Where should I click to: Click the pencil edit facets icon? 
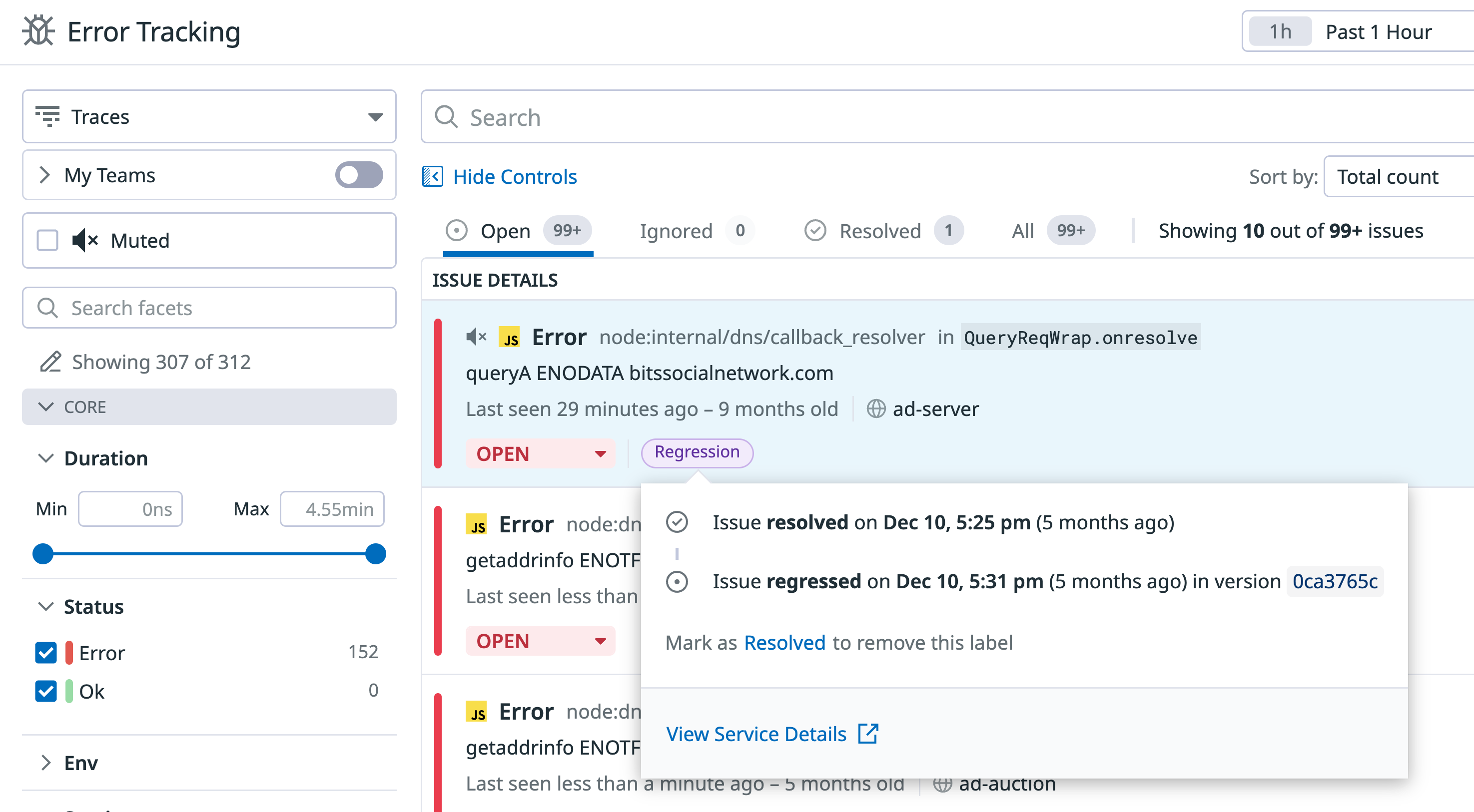pos(50,362)
